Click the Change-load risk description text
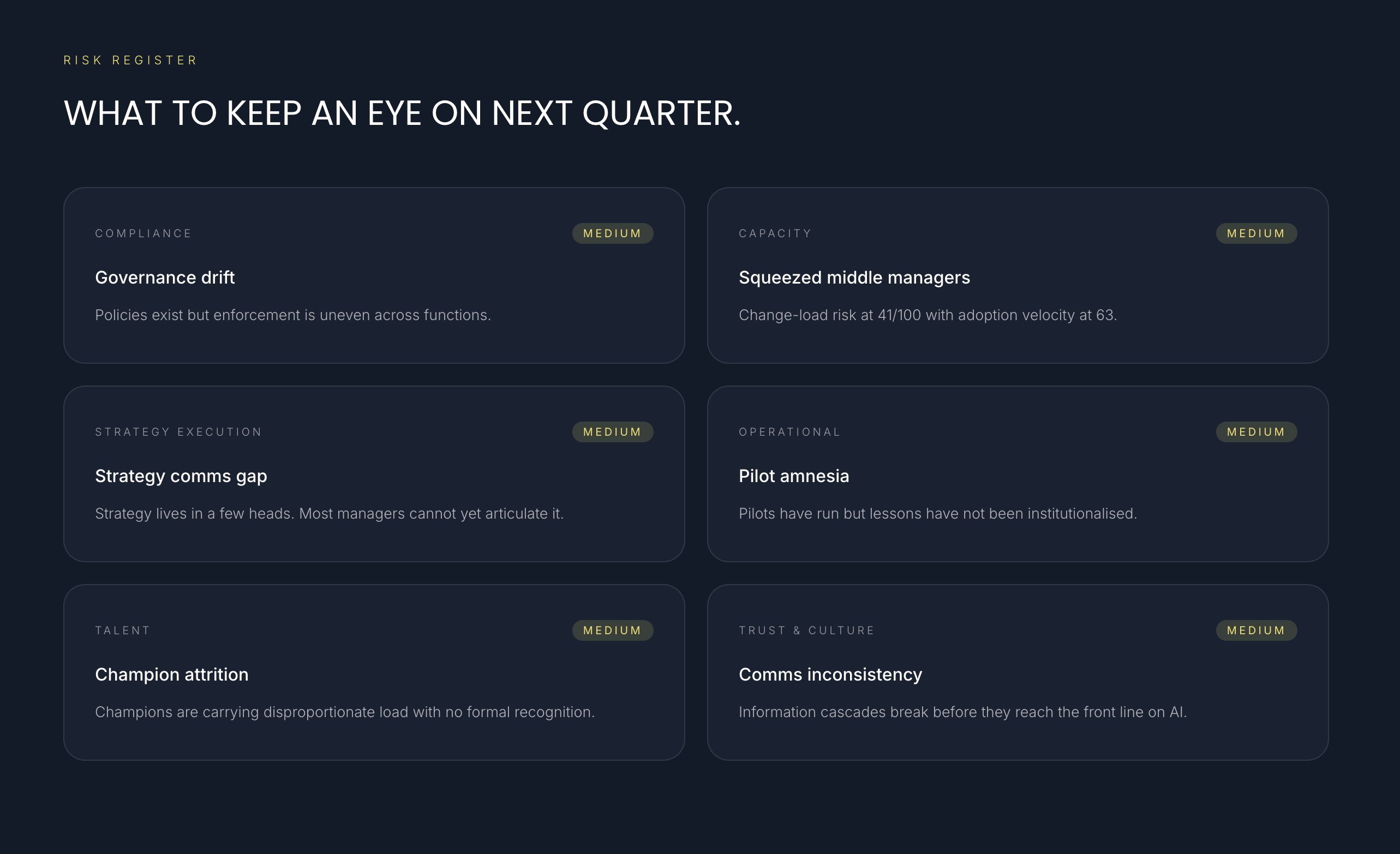The image size is (1400, 854). click(928, 315)
